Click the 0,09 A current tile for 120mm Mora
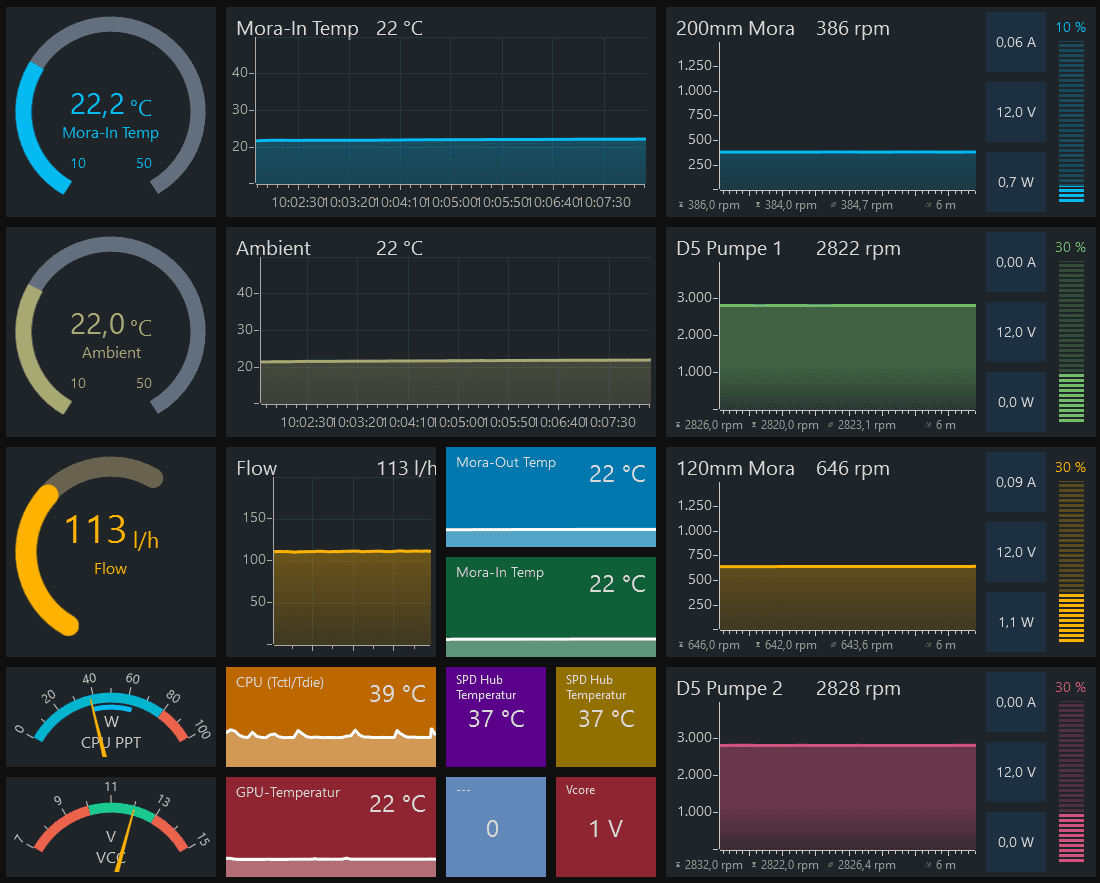The height and width of the screenshot is (883, 1100). pos(1016,483)
